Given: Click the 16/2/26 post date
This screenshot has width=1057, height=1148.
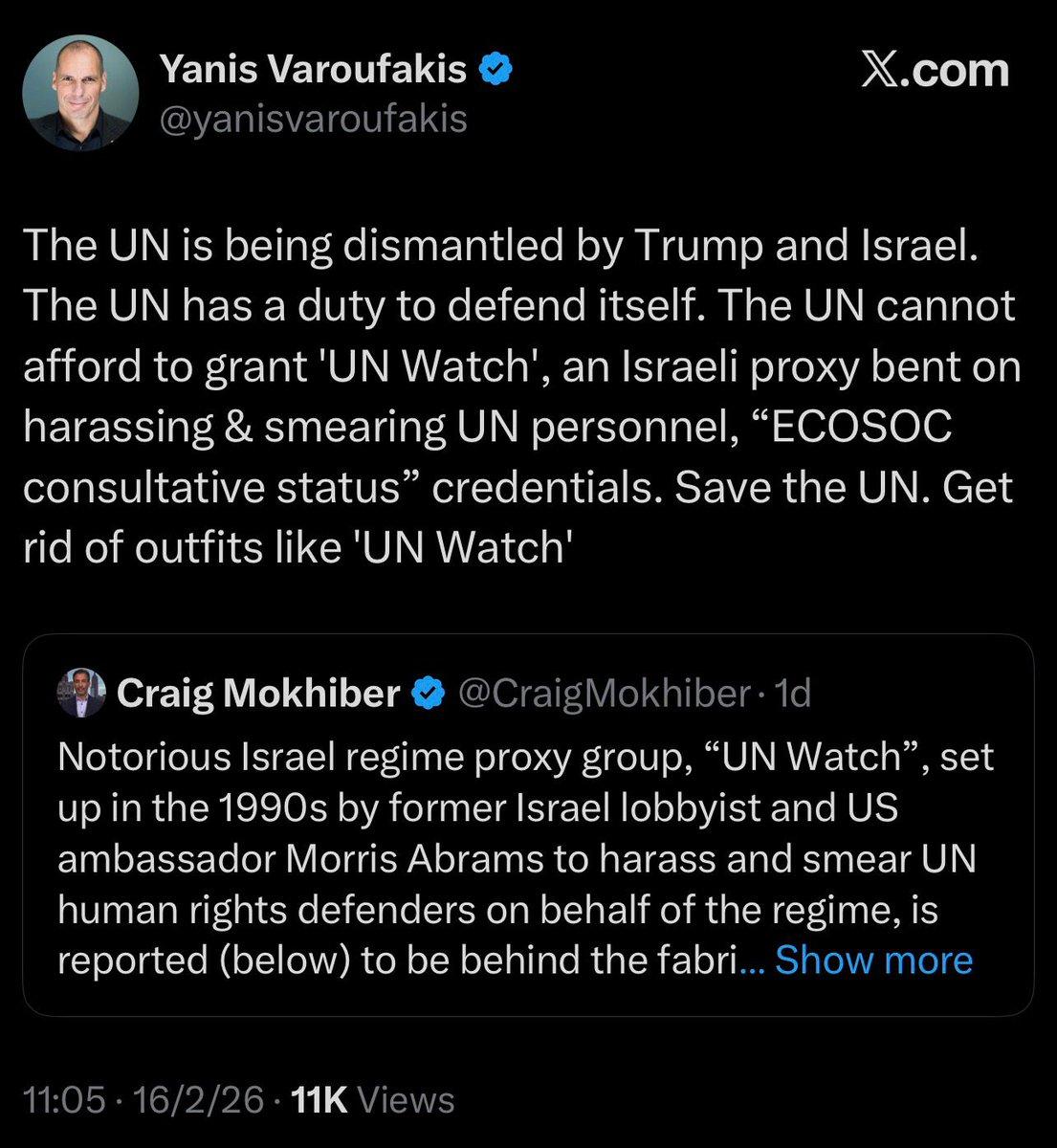Looking at the screenshot, I should tap(199, 1100).
